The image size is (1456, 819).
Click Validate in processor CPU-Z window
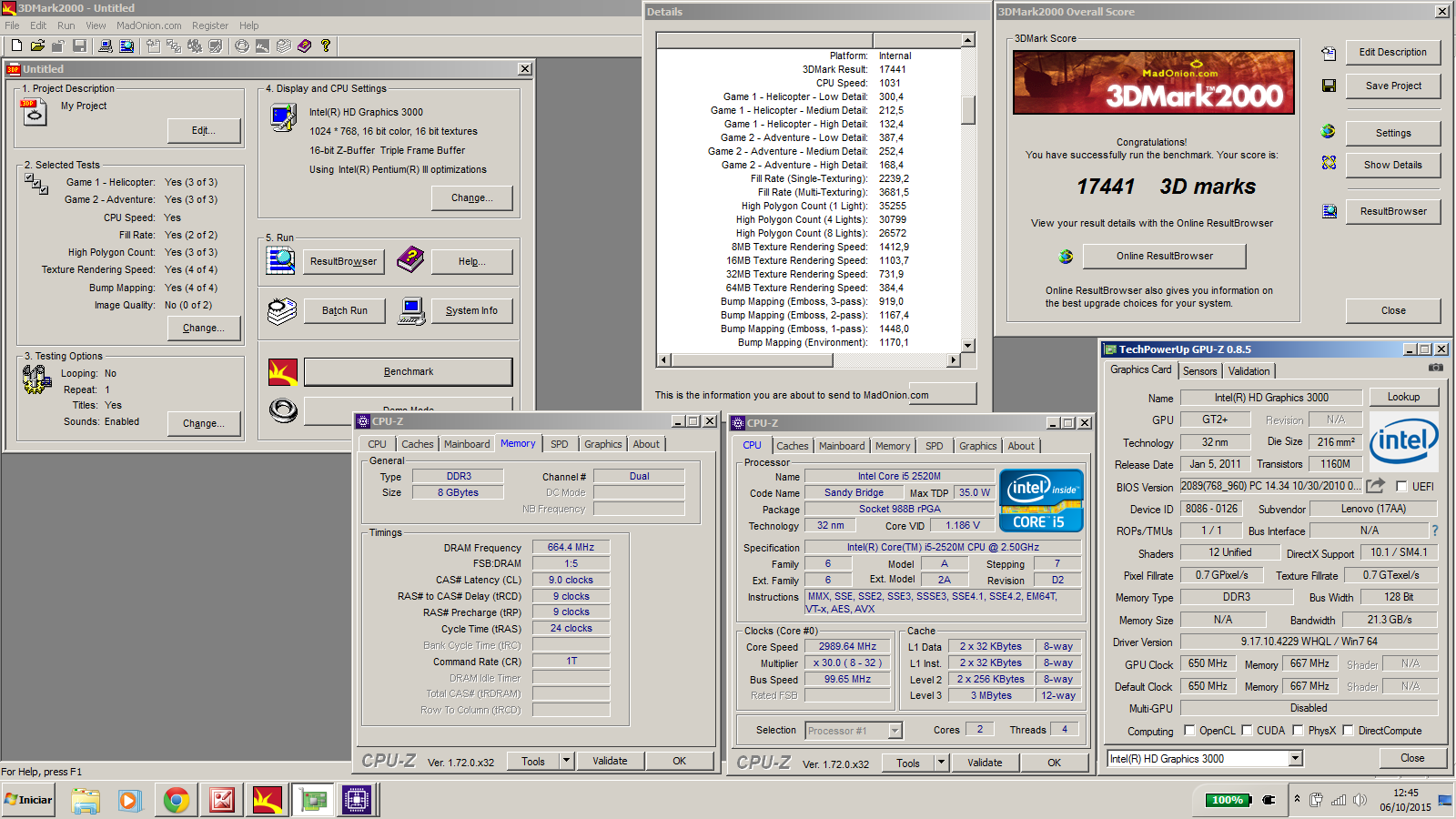(x=985, y=763)
